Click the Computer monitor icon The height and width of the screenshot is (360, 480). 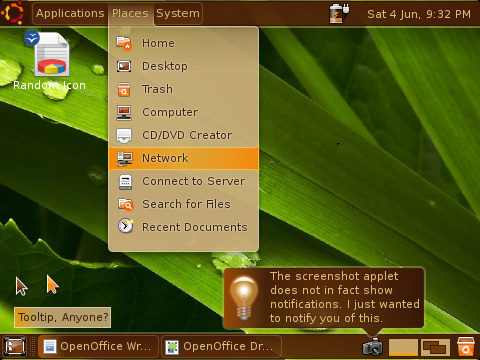[x=124, y=112]
